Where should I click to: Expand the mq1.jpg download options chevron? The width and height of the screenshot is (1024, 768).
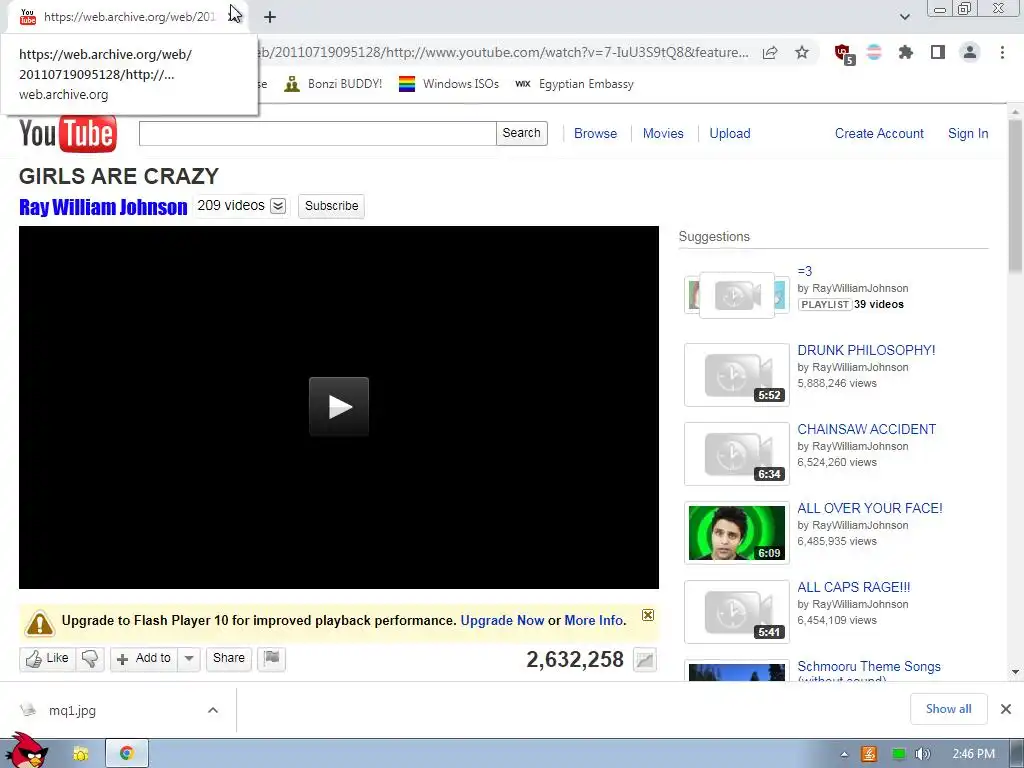[213, 711]
